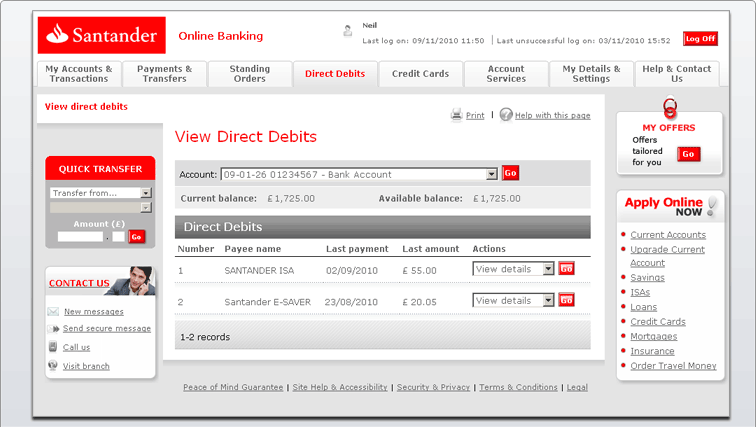Click the help question mark icon
Image resolution: width=756 pixels, height=427 pixels.
(506, 115)
